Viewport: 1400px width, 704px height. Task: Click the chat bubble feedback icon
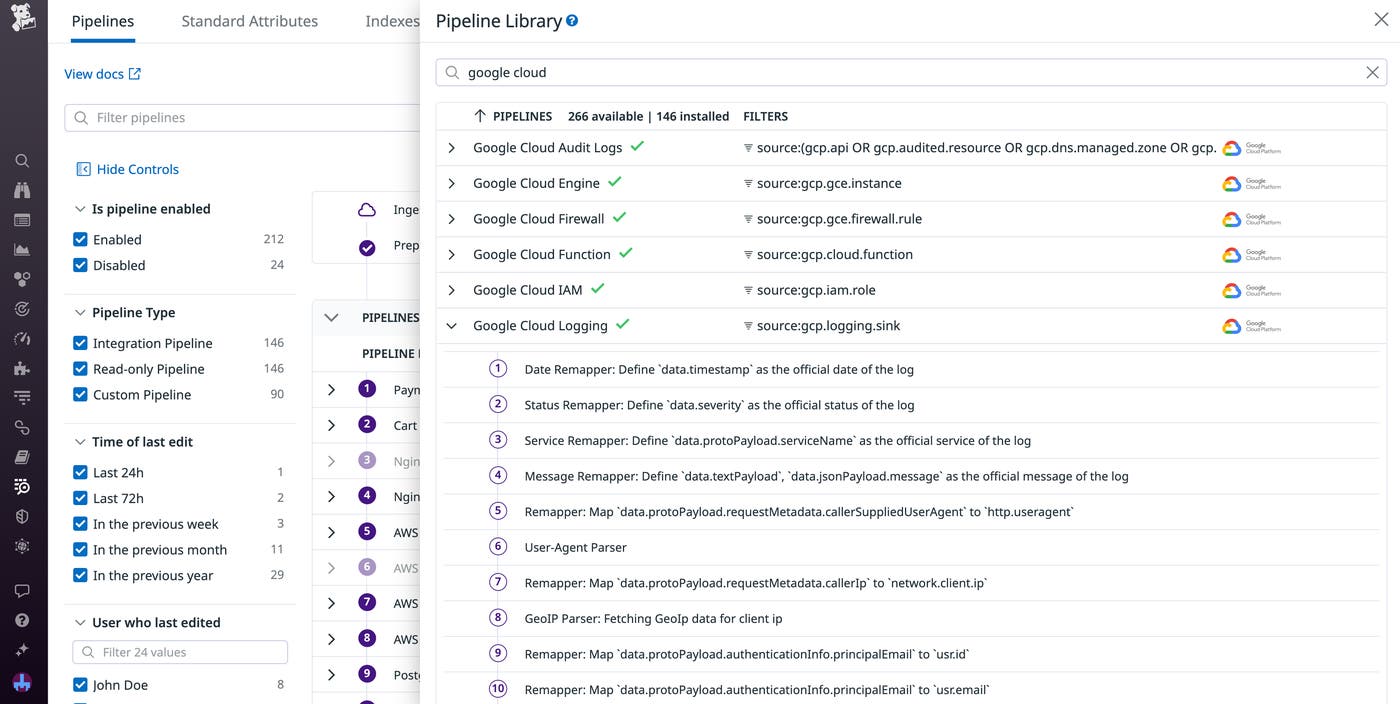pos(22,590)
